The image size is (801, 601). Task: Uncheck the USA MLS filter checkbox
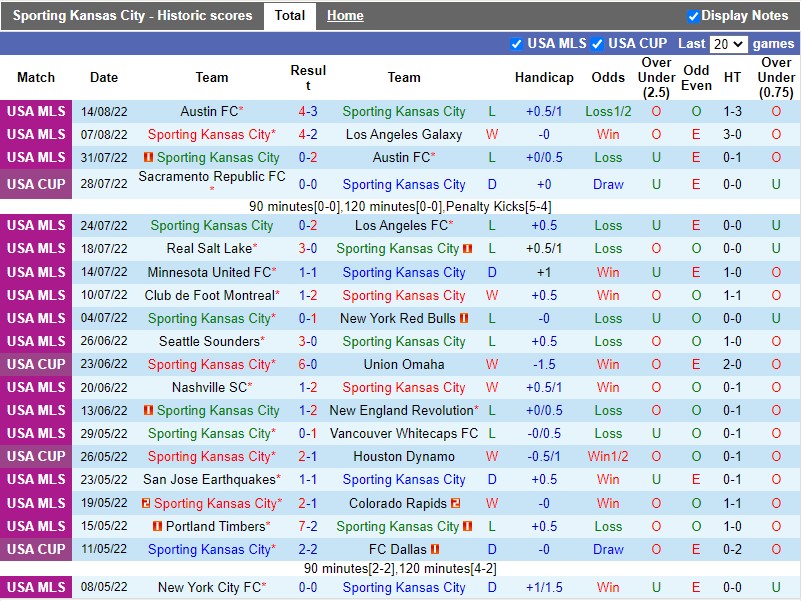tap(516, 44)
